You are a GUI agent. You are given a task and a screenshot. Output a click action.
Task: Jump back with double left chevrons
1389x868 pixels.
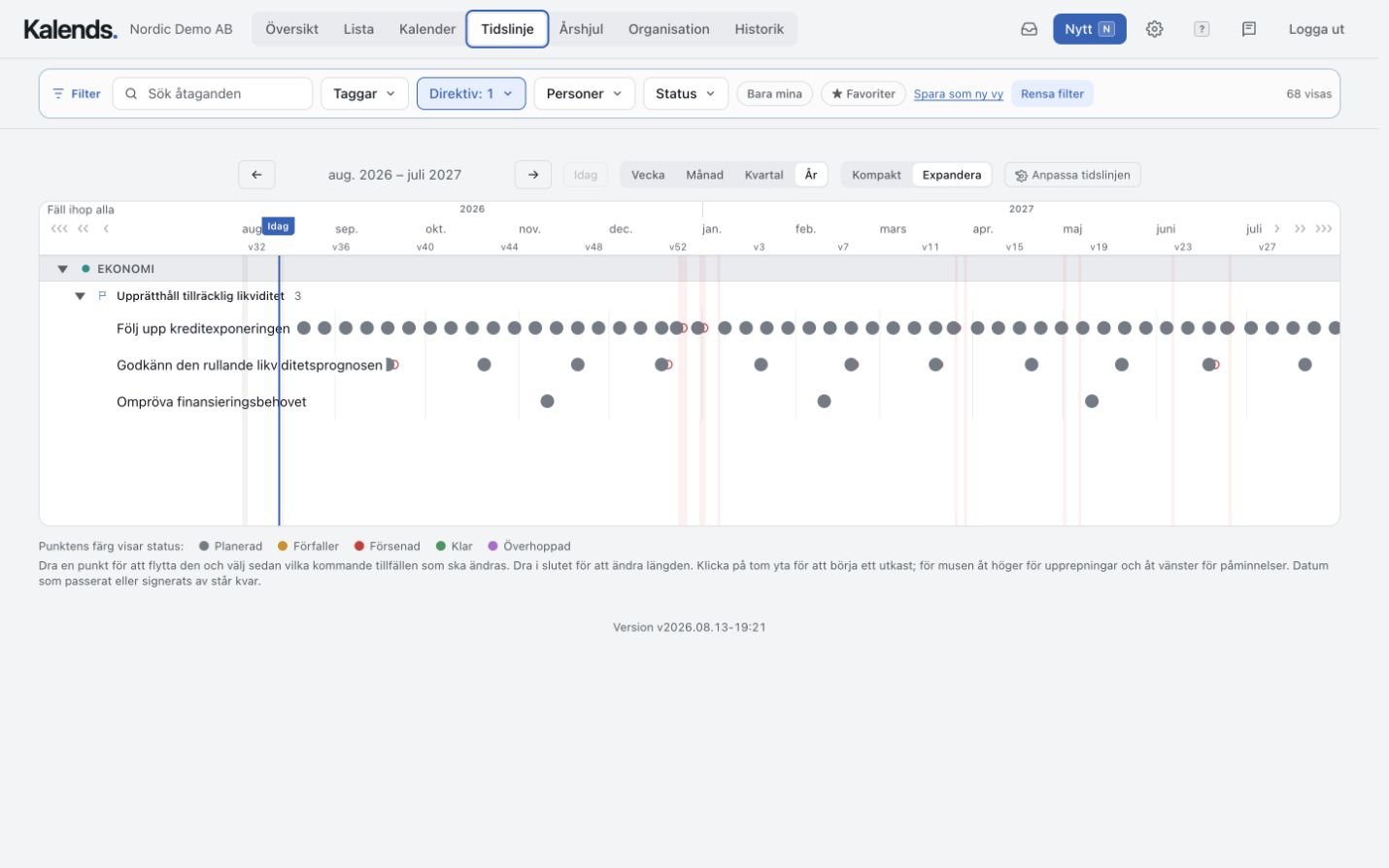coord(84,229)
